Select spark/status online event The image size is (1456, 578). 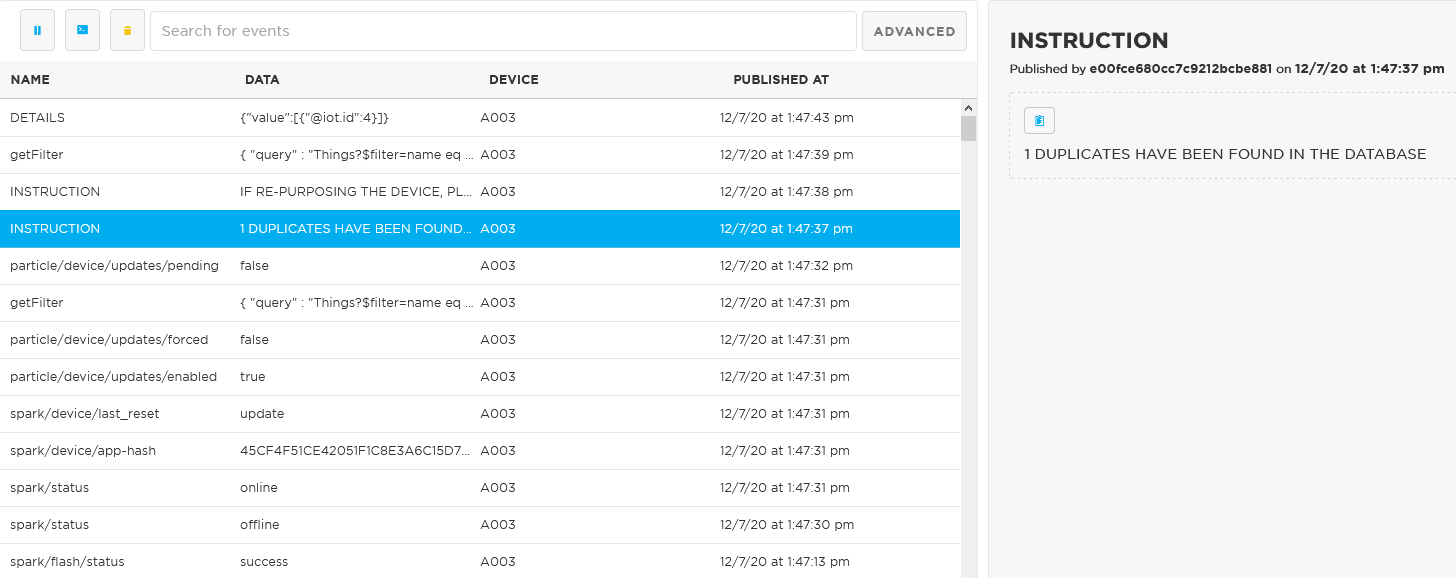(480, 488)
